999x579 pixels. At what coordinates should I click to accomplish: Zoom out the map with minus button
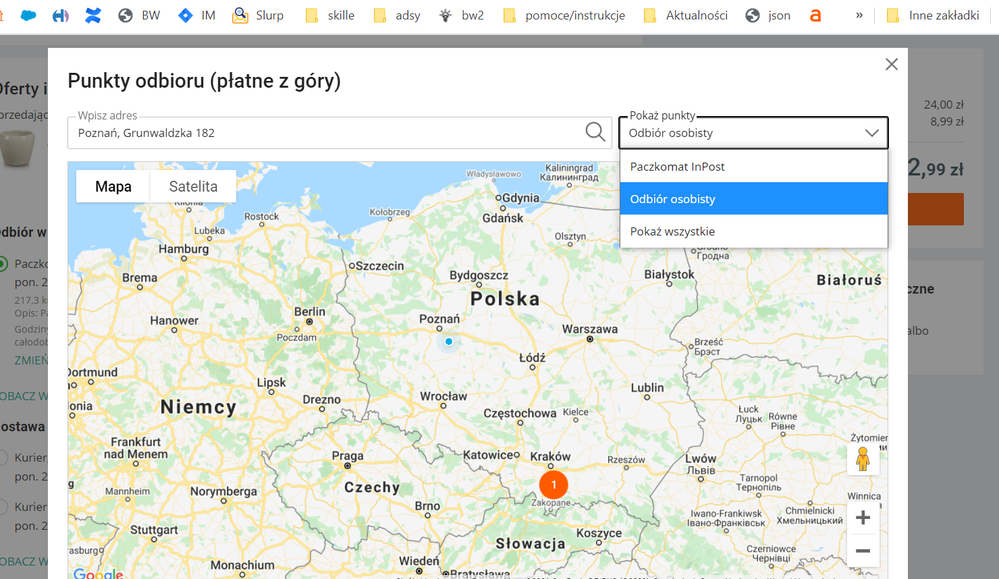pyautogui.click(x=863, y=550)
